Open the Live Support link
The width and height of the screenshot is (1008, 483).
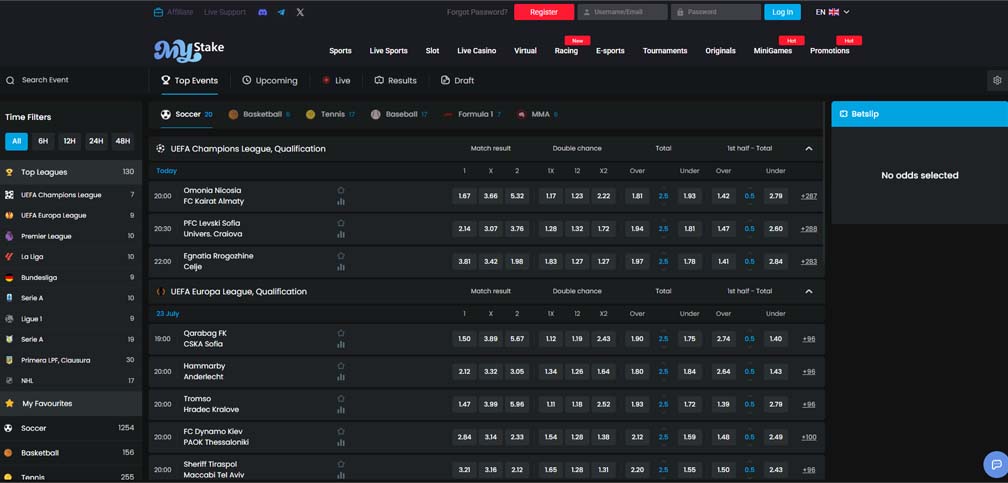pos(224,12)
